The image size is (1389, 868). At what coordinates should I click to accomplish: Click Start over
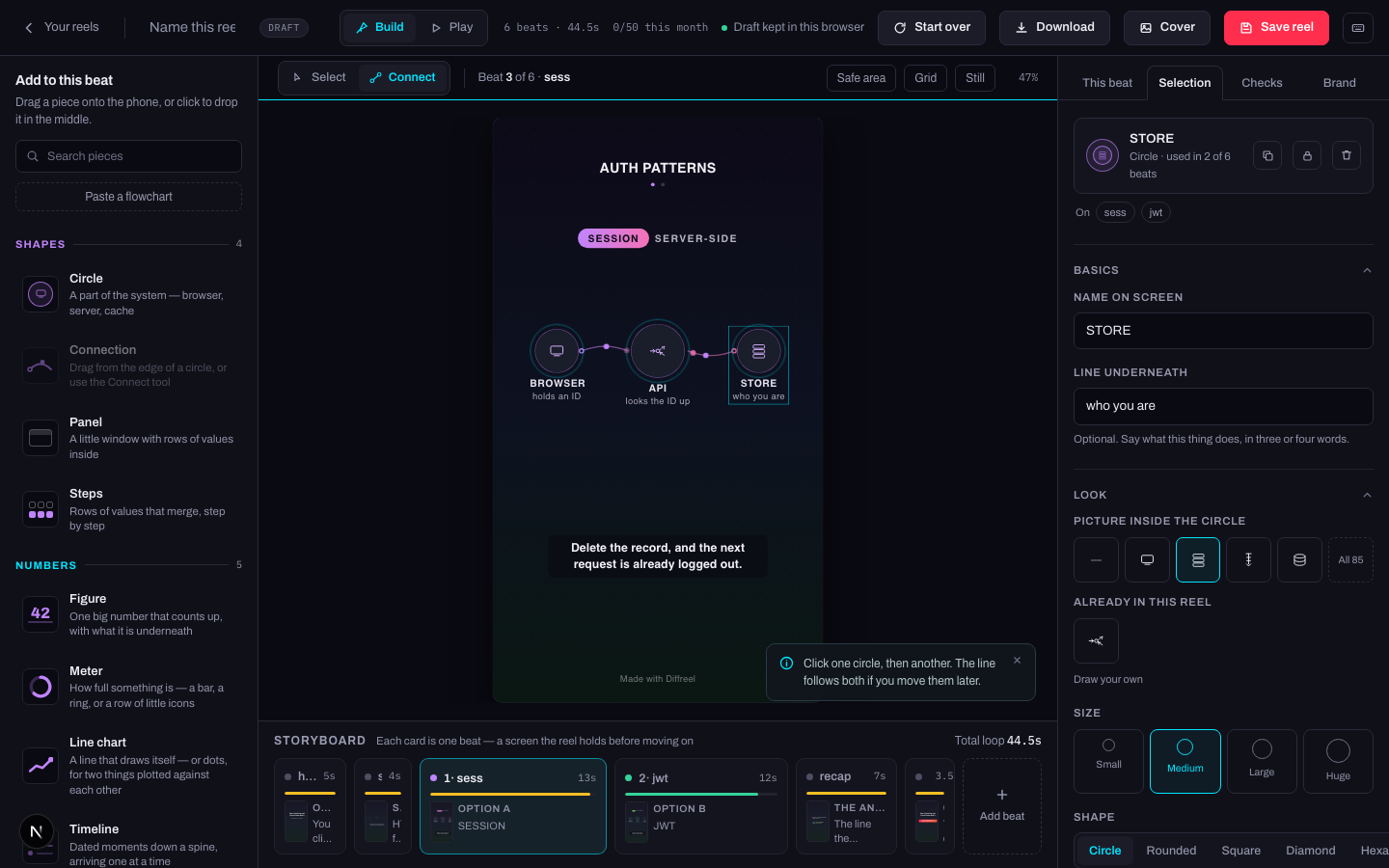pyautogui.click(x=932, y=28)
